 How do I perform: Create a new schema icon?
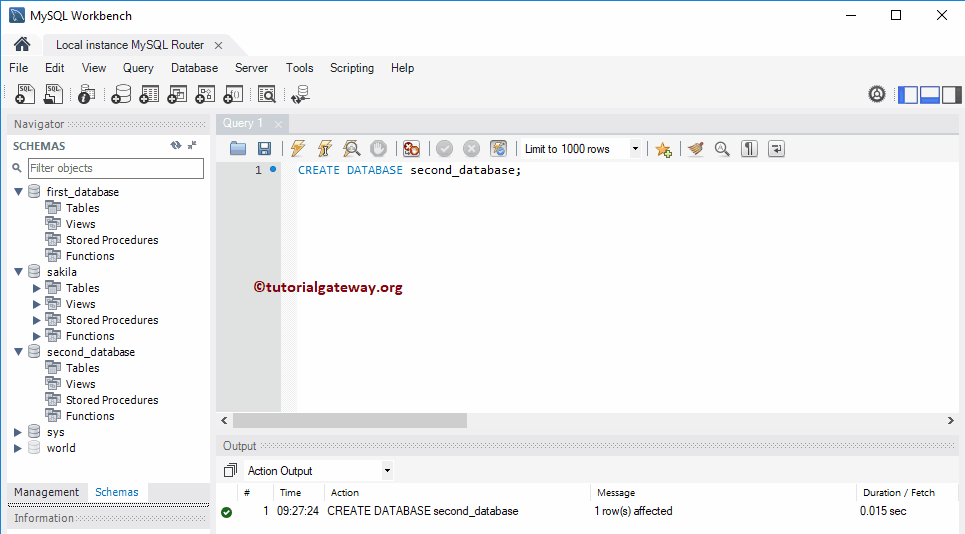(x=121, y=94)
